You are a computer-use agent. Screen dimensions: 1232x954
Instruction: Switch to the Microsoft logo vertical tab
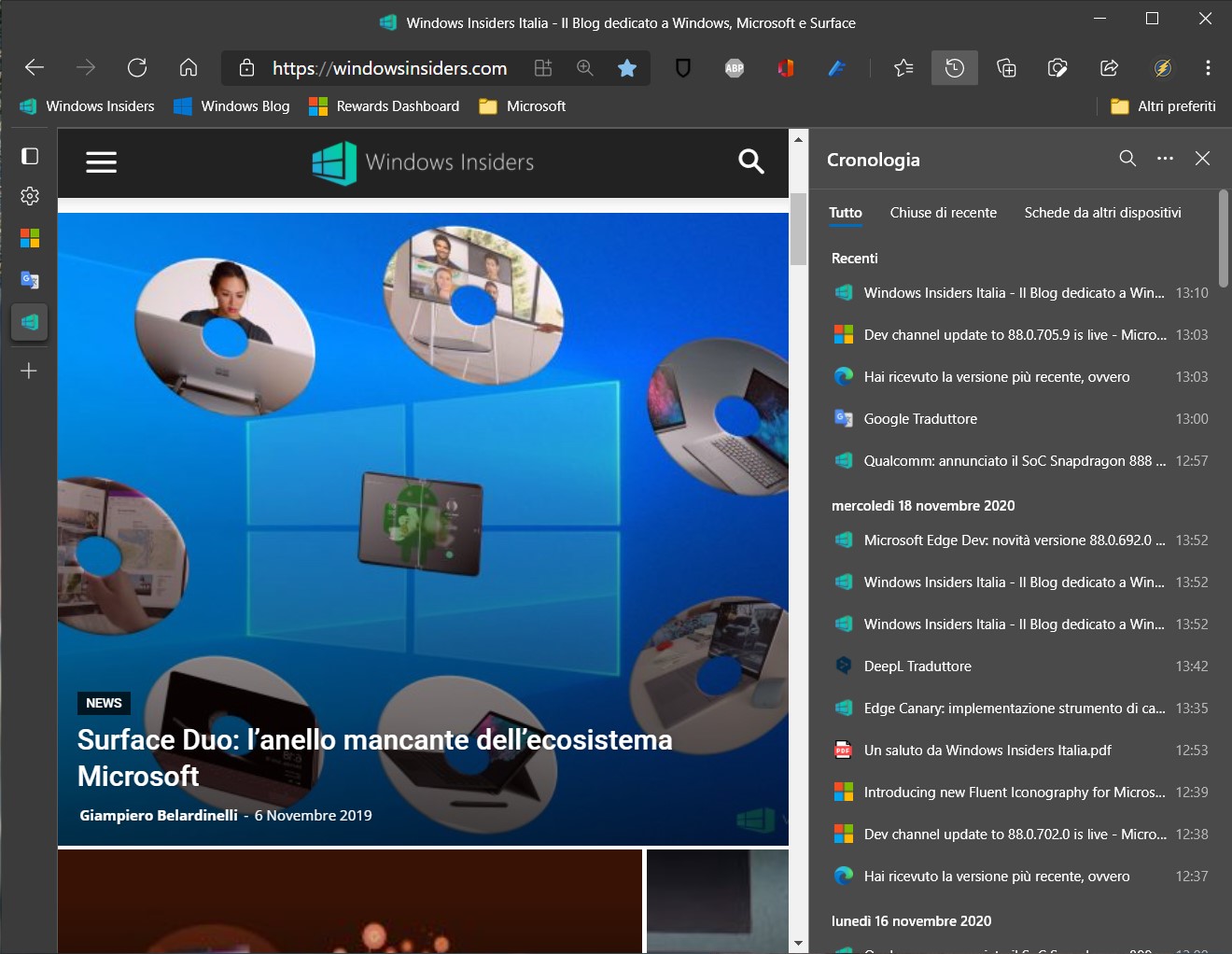click(x=30, y=238)
